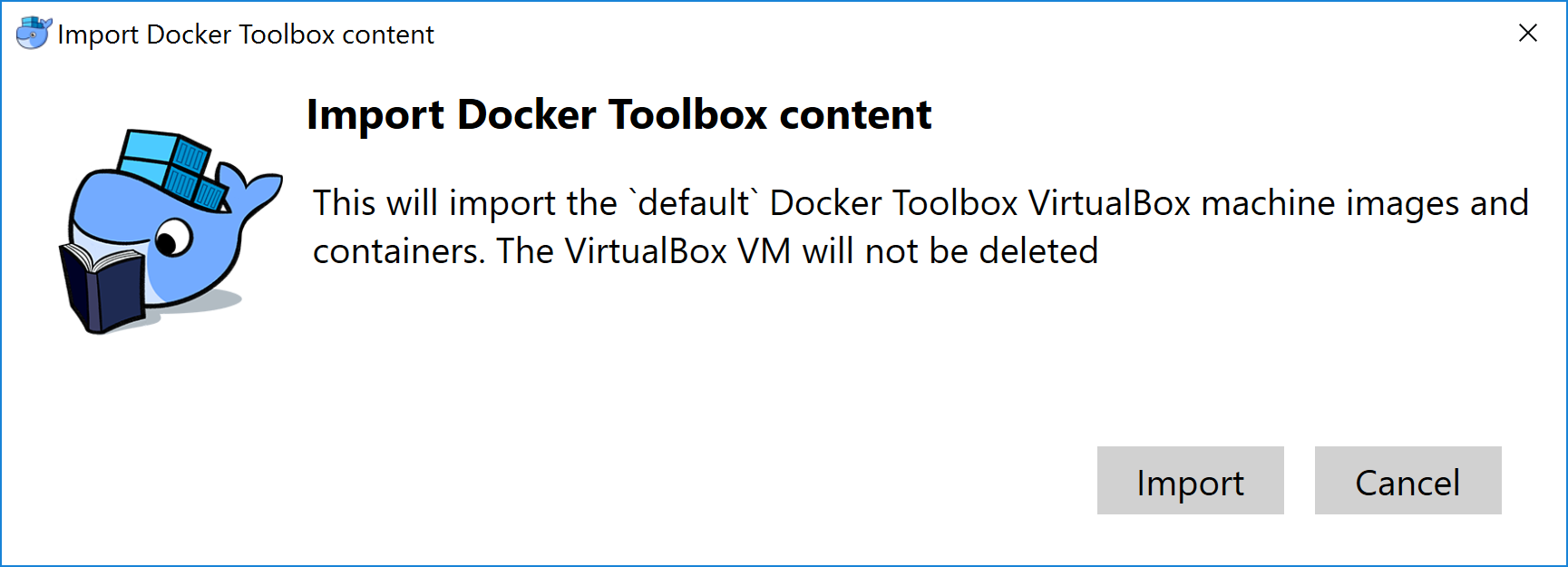Click the whale's eye in the illustration
Viewport: 1568px width, 567px height.
pos(170,241)
